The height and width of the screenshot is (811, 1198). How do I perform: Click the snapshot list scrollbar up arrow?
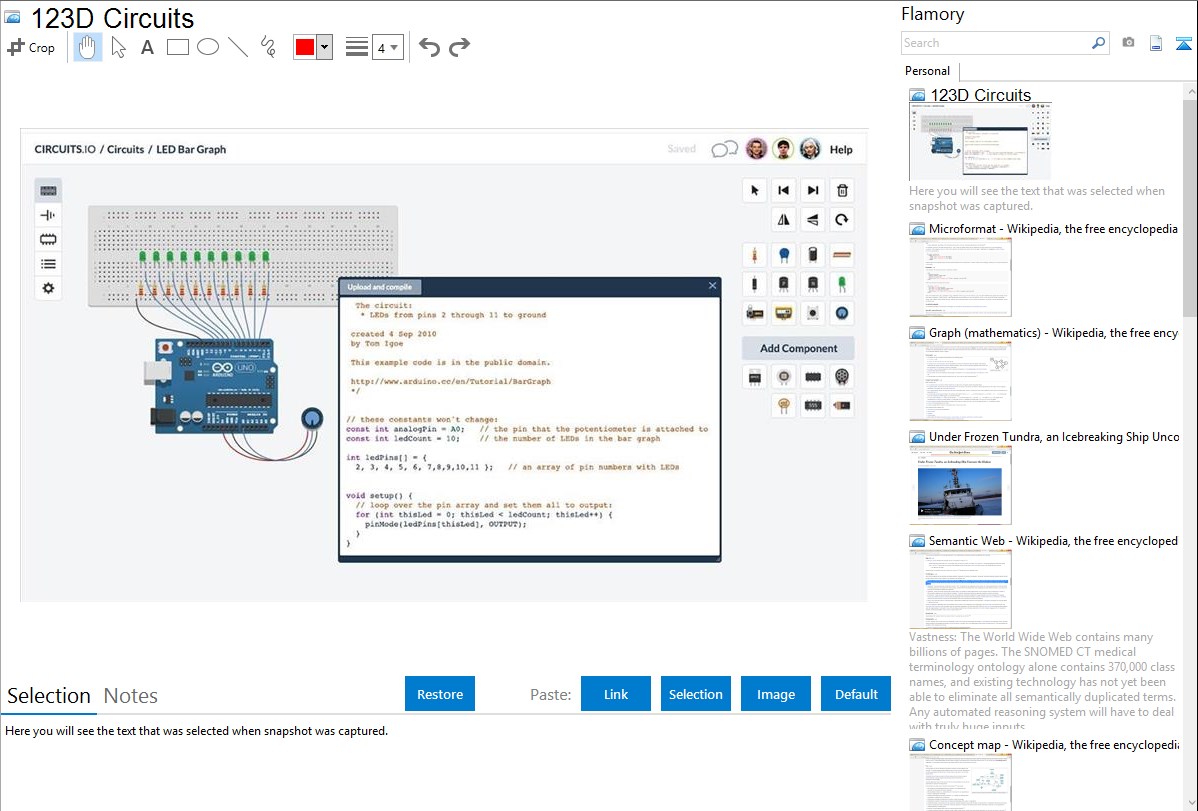click(x=1191, y=91)
